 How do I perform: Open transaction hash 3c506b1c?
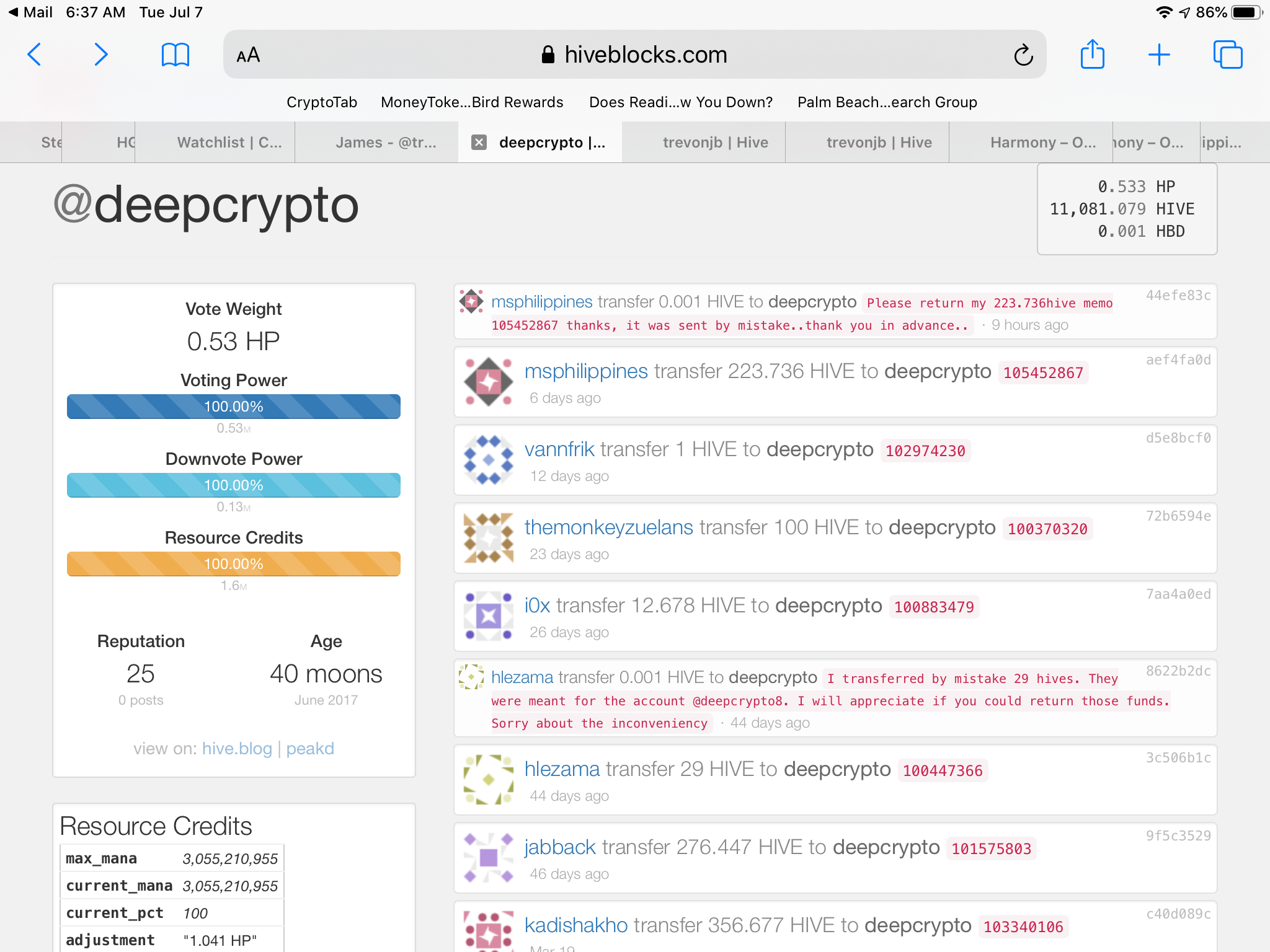[x=1178, y=758]
